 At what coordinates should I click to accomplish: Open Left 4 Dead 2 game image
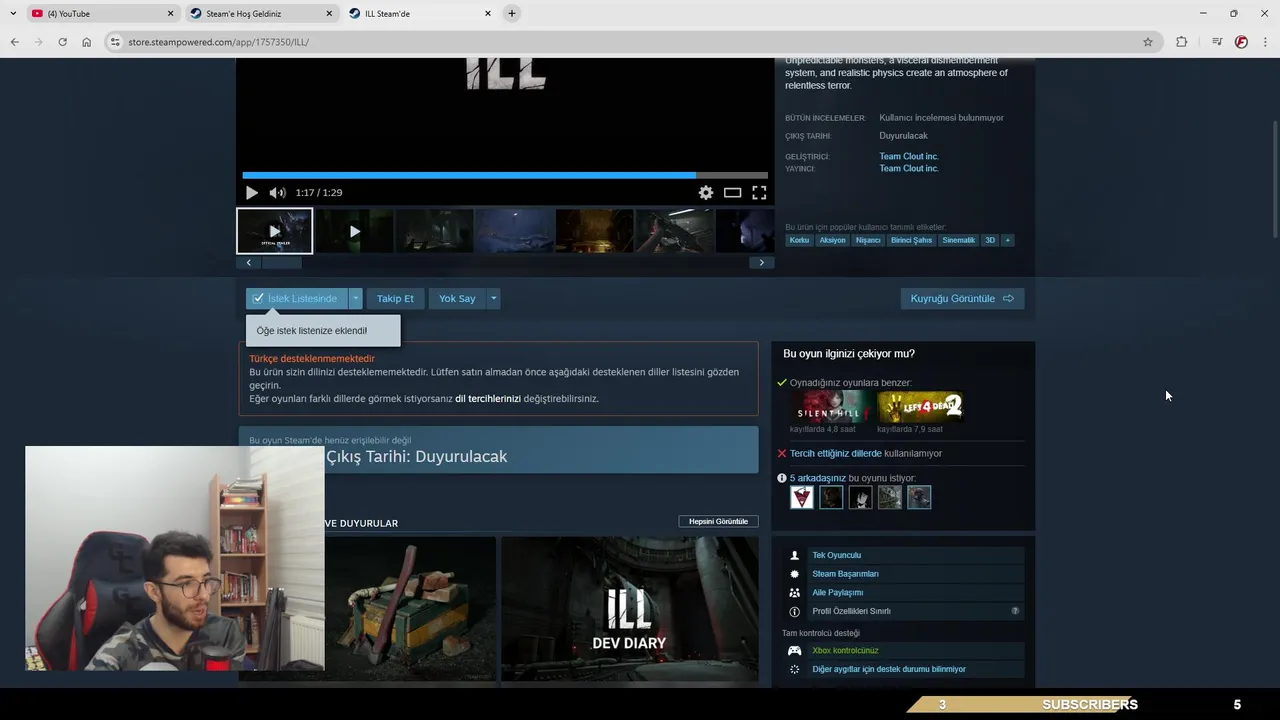point(920,407)
